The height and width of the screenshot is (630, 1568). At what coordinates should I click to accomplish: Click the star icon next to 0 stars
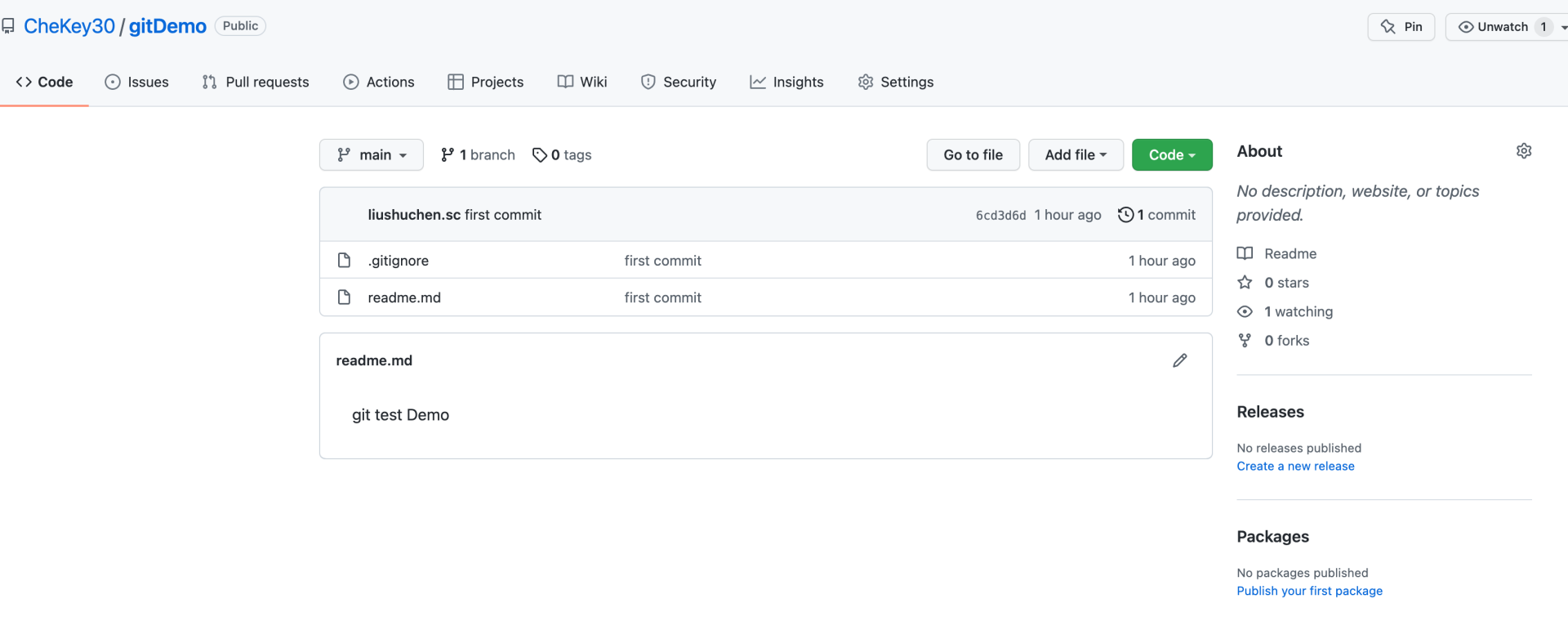tap(1245, 283)
